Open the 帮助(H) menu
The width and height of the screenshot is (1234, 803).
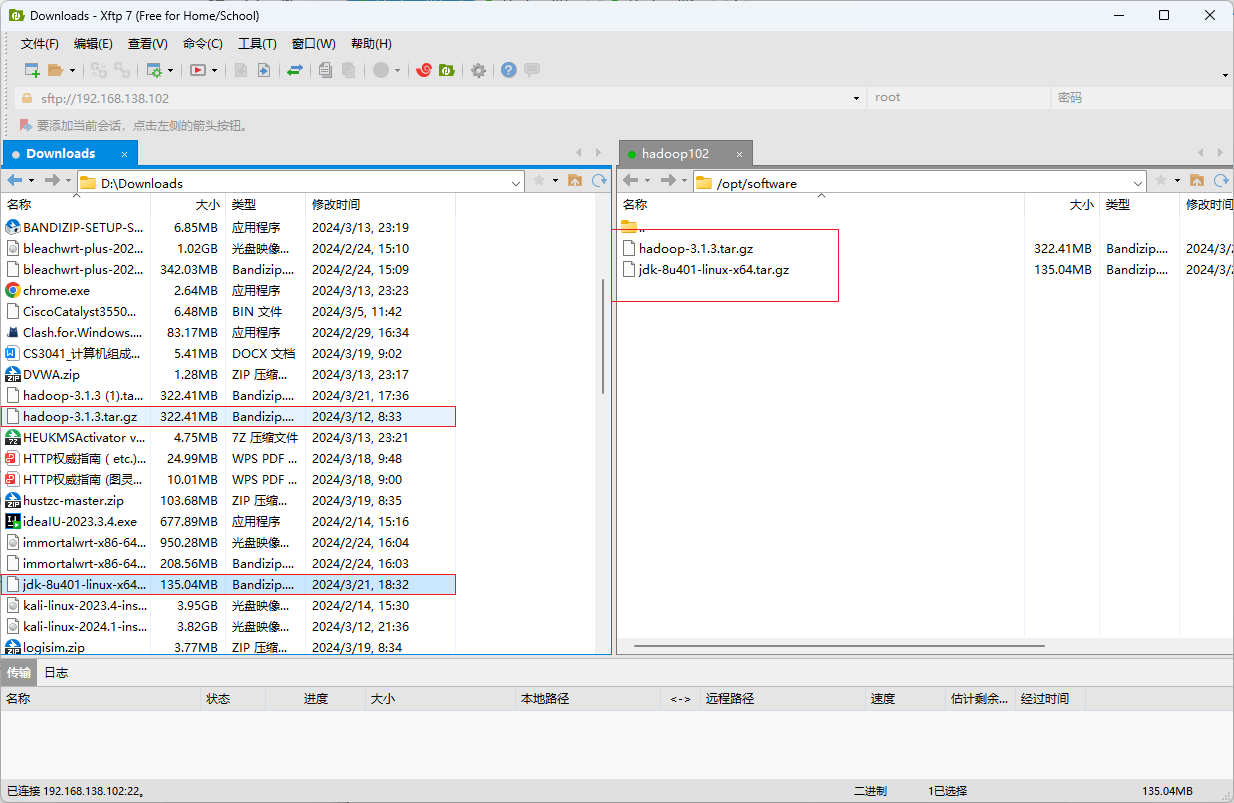371,44
